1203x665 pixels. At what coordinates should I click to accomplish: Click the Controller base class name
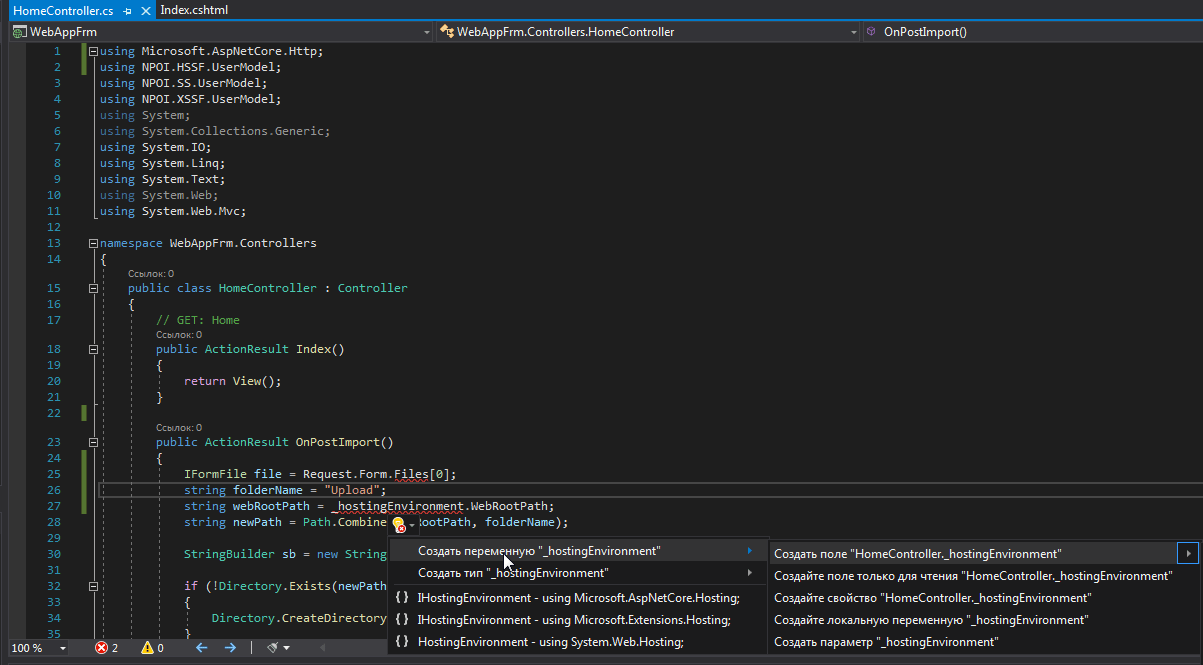point(373,288)
